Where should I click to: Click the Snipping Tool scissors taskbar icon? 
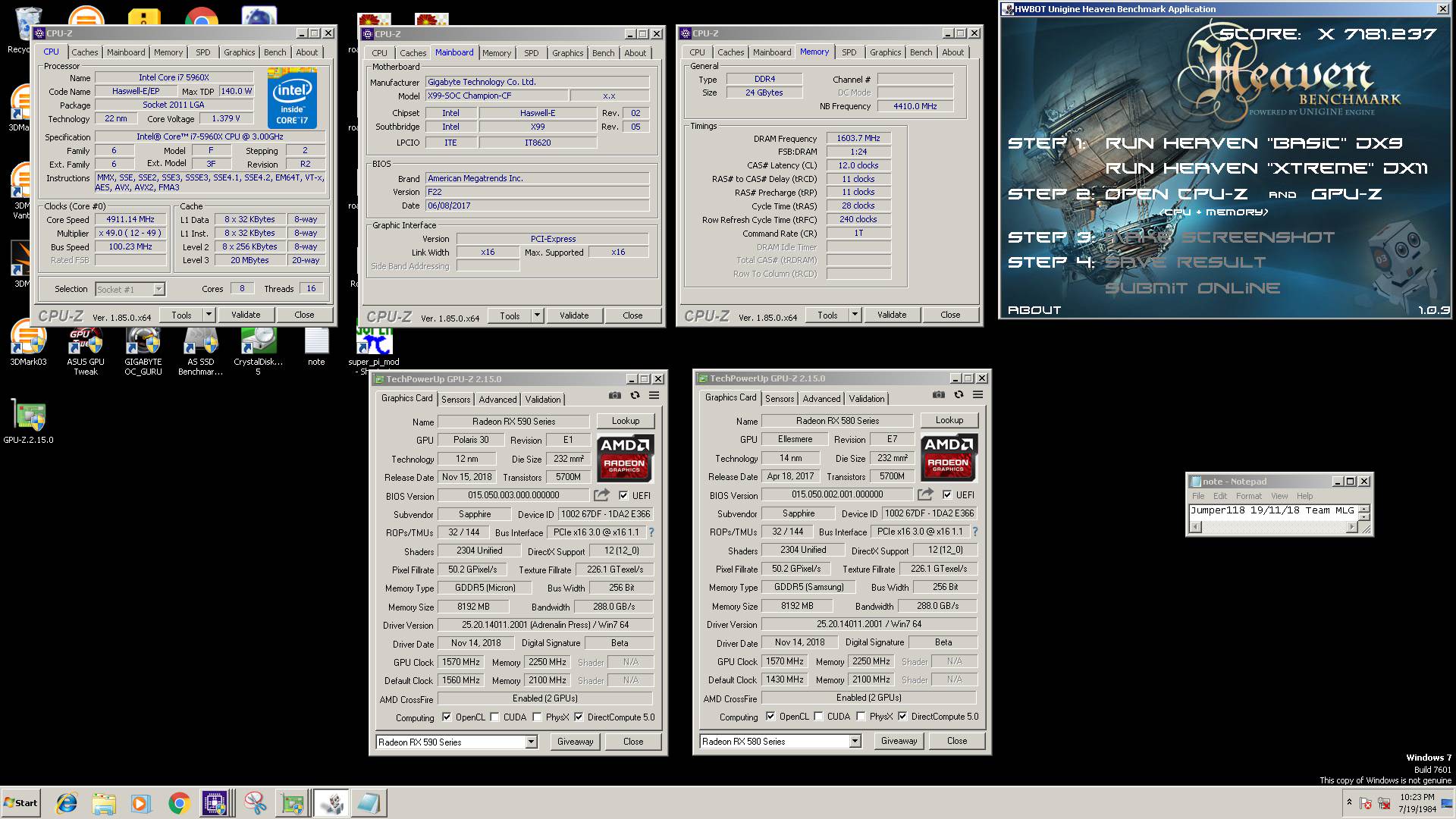click(x=256, y=803)
